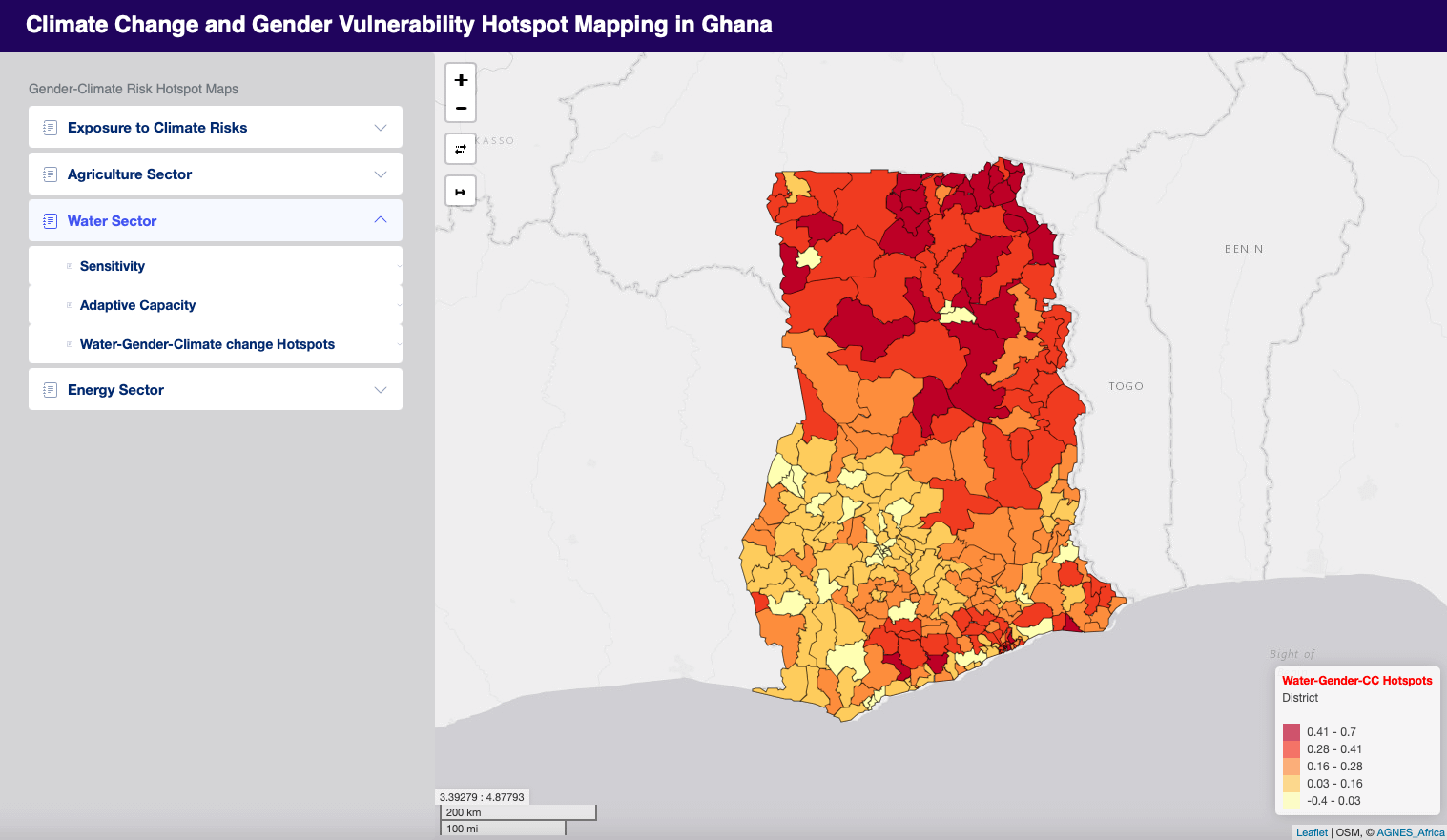Viewport: 1447px width, 840px height.
Task: Toggle the square marker next to Sensitivity
Action: (x=69, y=266)
